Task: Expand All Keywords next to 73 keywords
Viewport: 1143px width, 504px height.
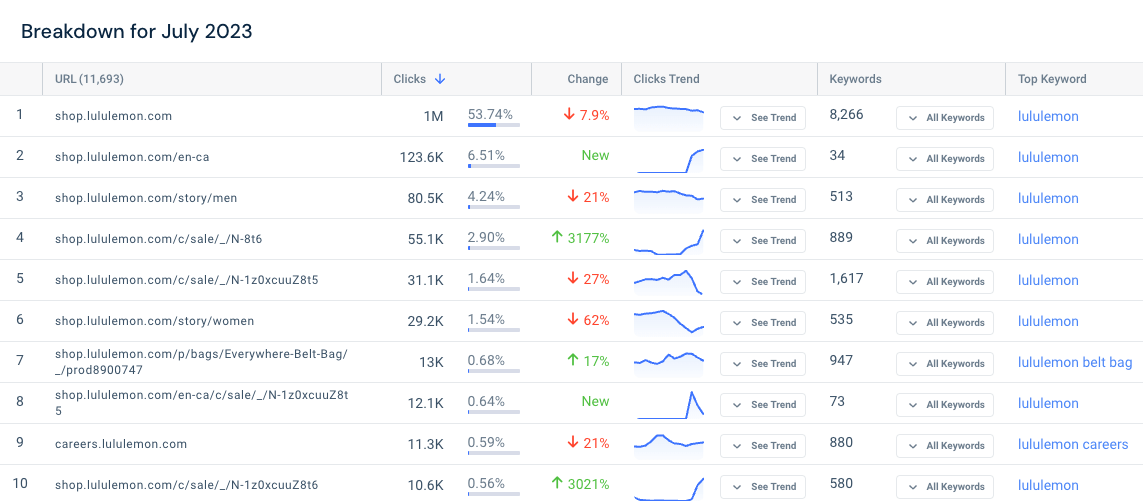Action: [945, 404]
